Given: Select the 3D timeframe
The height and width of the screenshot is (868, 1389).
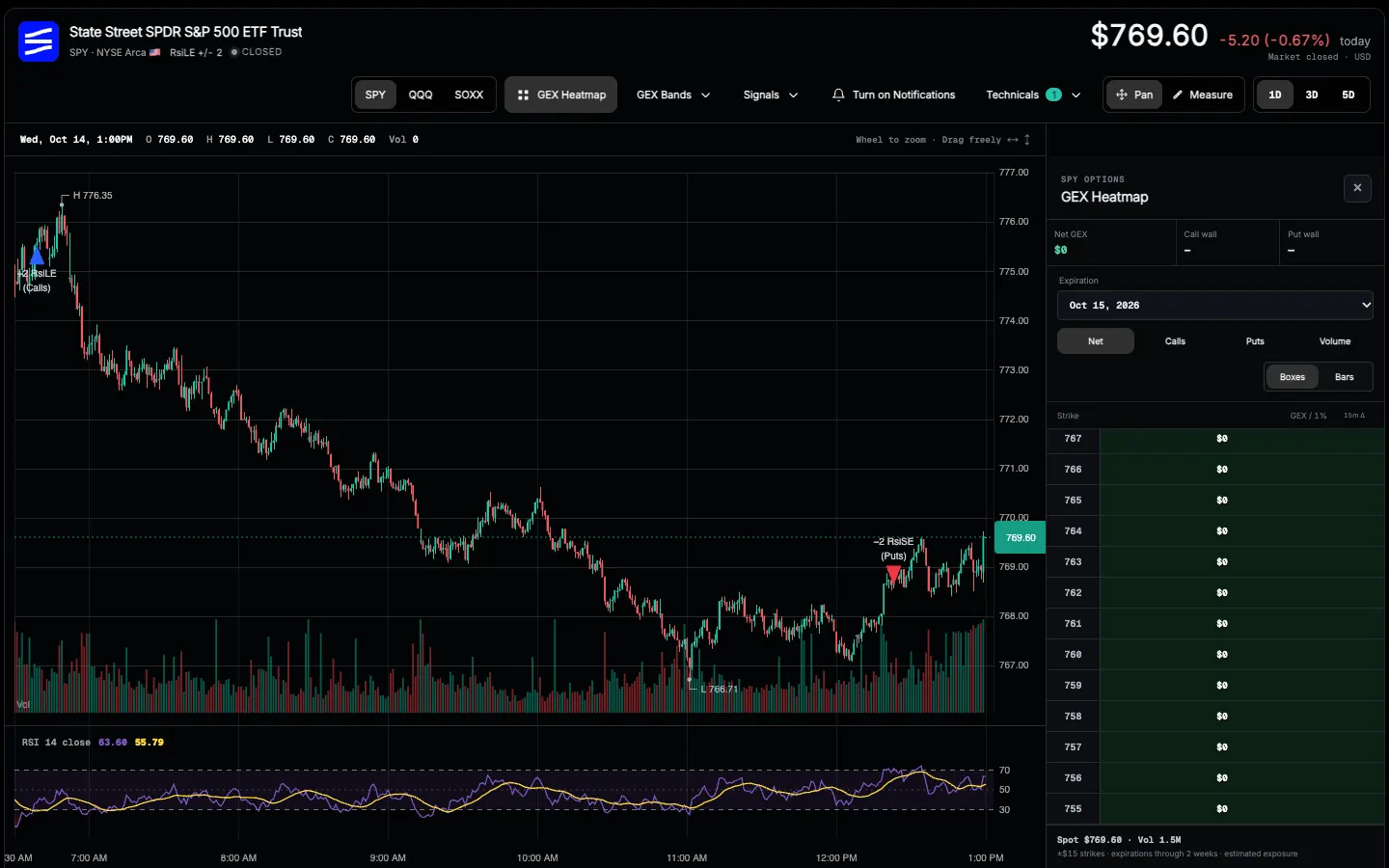Looking at the screenshot, I should click(1312, 95).
